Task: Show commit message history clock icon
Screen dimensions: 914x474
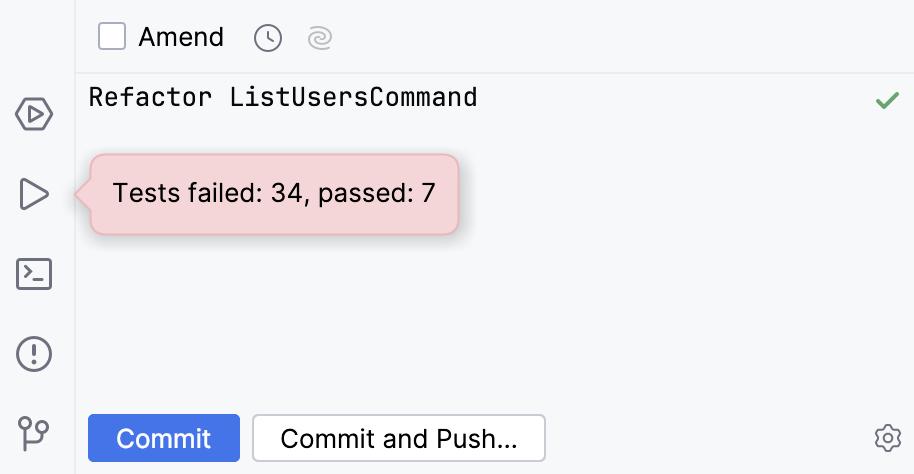Action: point(268,38)
